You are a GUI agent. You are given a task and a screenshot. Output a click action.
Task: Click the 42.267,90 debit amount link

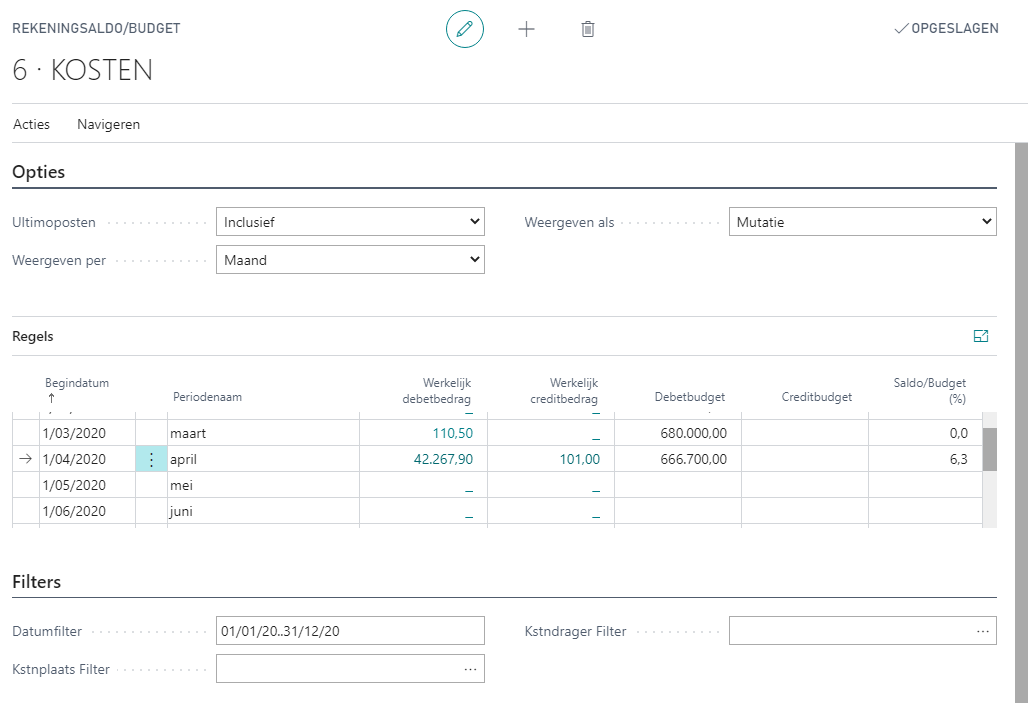coord(443,460)
